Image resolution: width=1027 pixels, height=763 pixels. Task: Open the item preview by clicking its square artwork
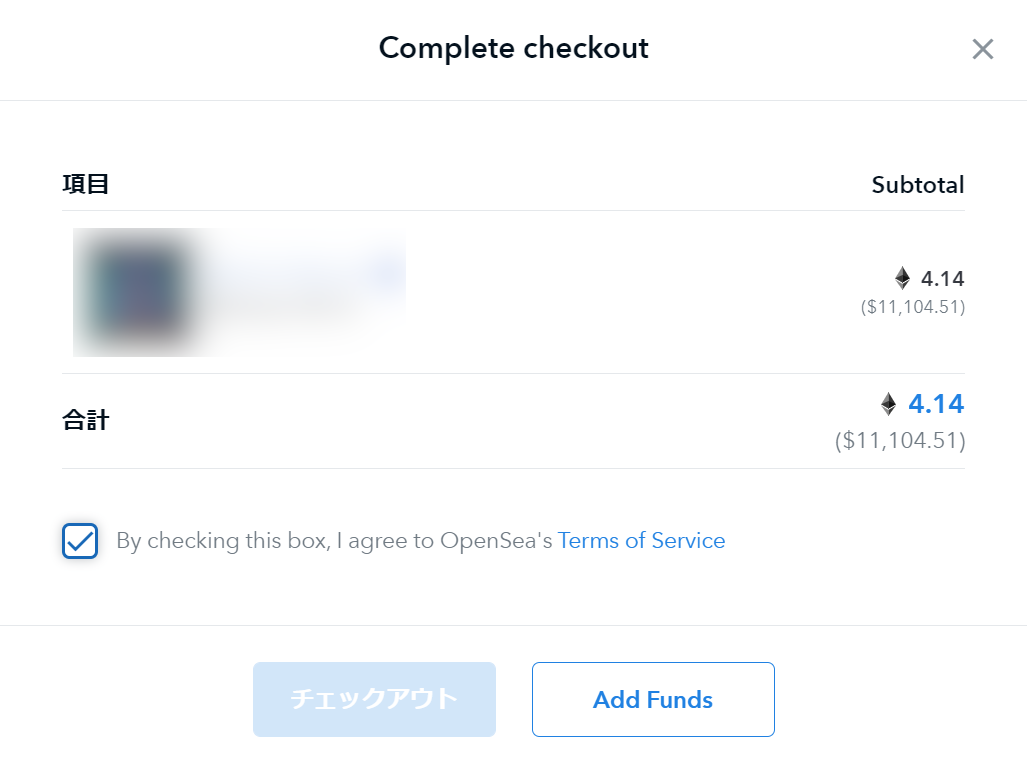tap(138, 292)
